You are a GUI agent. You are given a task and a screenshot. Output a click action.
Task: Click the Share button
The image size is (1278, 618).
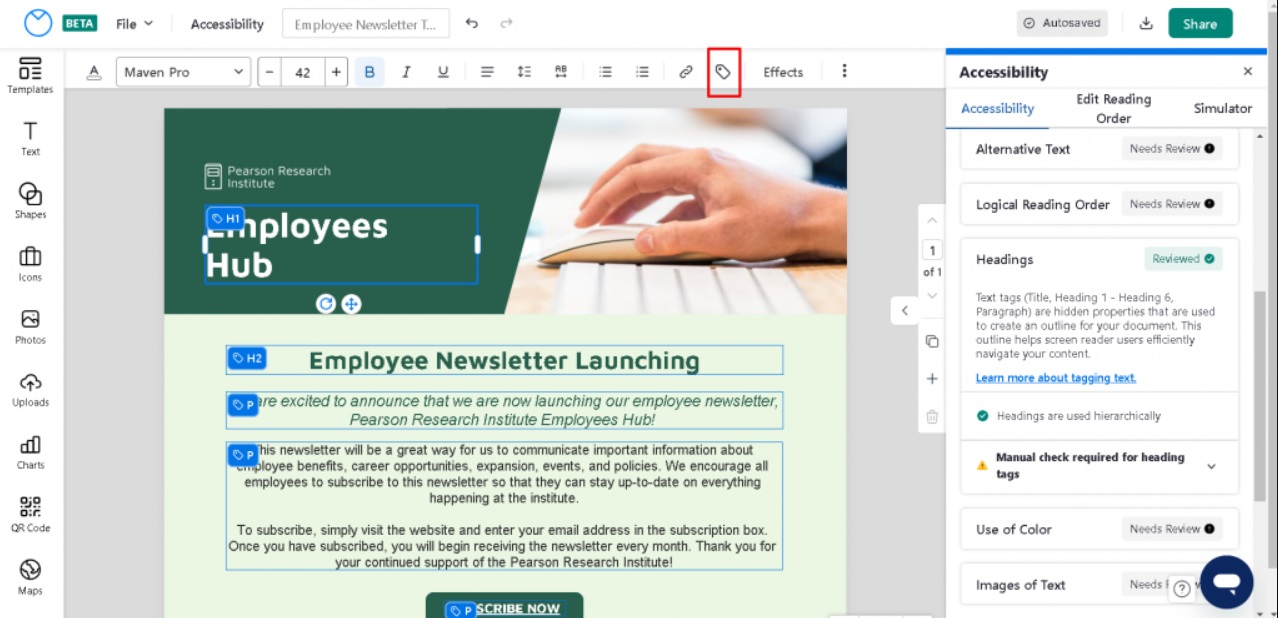(x=1200, y=23)
